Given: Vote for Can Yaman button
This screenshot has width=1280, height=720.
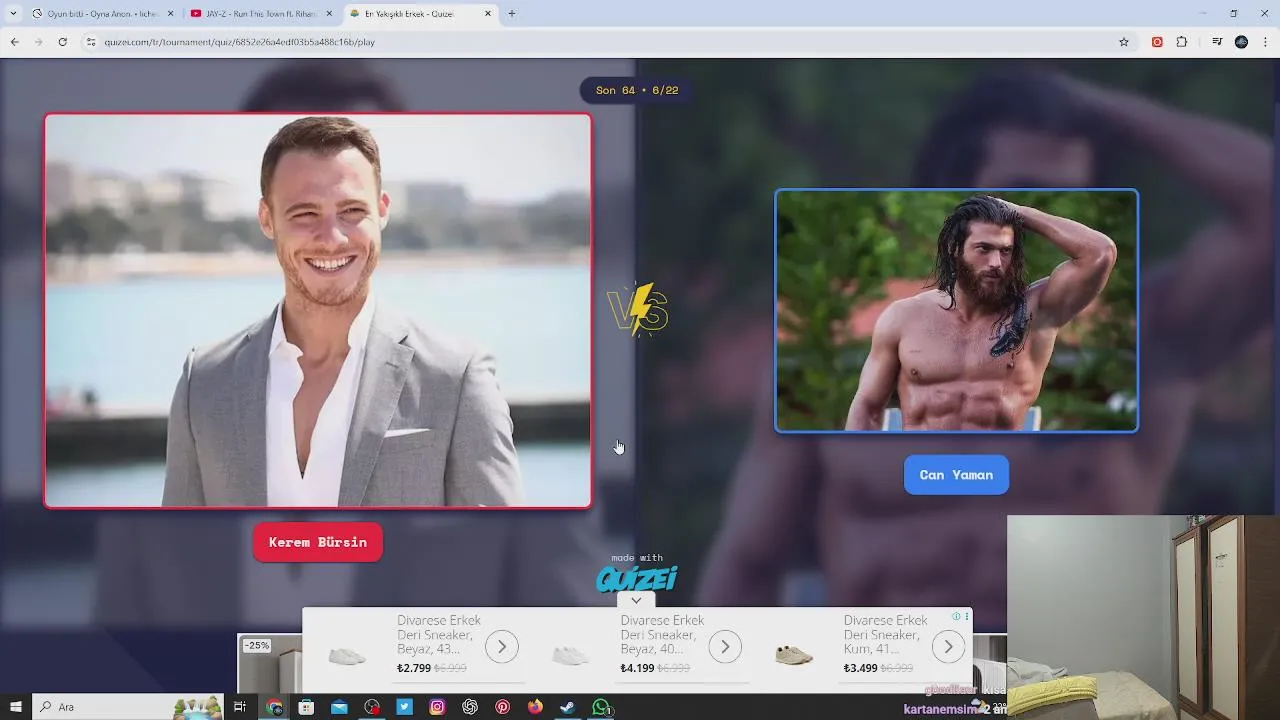Looking at the screenshot, I should pos(956,475).
